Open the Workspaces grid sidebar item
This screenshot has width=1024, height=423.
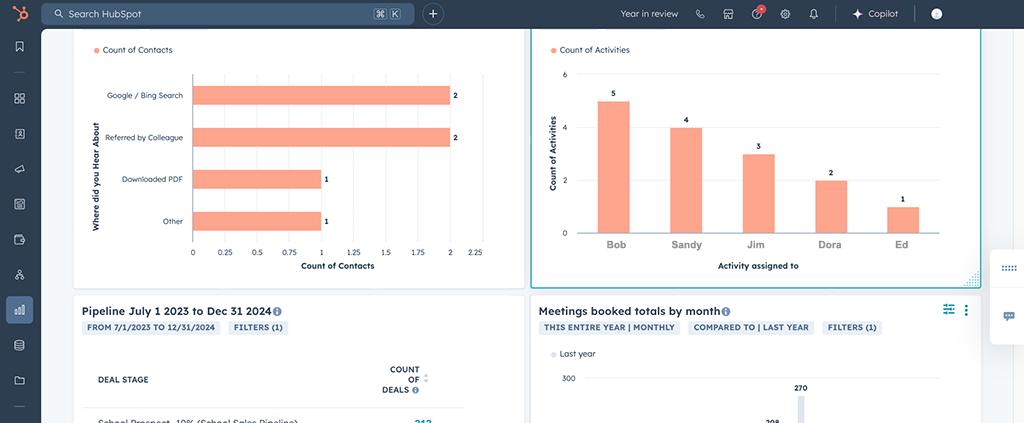pyautogui.click(x=19, y=98)
